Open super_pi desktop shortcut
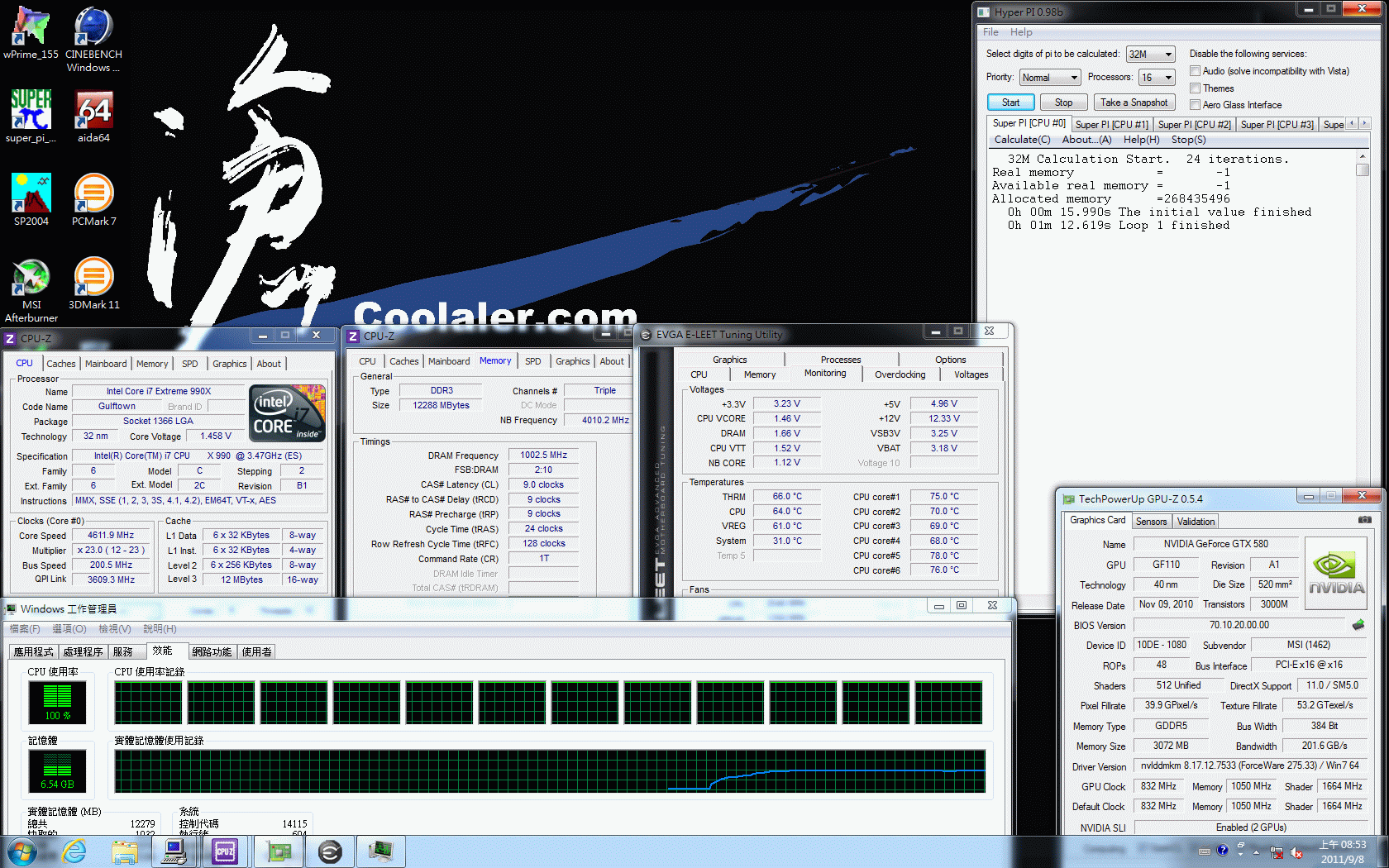This screenshot has height=868, width=1389. pos(31,117)
